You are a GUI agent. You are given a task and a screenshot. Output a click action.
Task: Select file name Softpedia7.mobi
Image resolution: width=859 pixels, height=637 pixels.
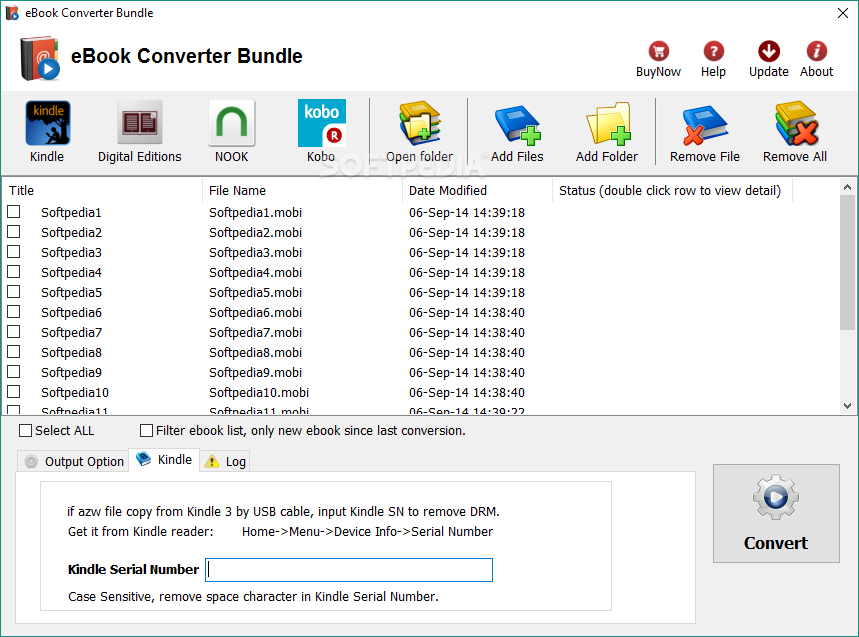click(255, 332)
